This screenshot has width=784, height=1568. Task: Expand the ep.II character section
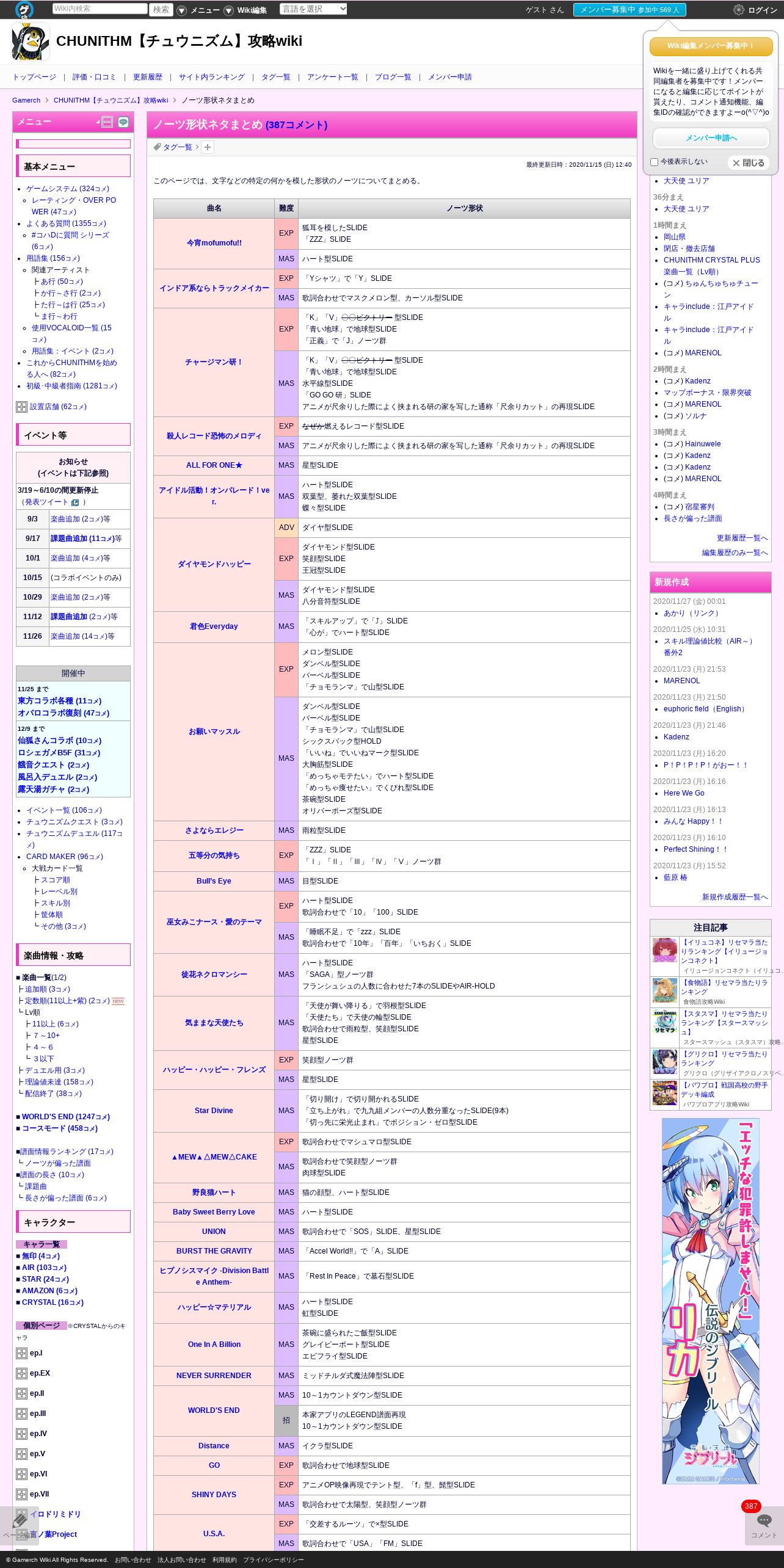pyautogui.click(x=21, y=1393)
